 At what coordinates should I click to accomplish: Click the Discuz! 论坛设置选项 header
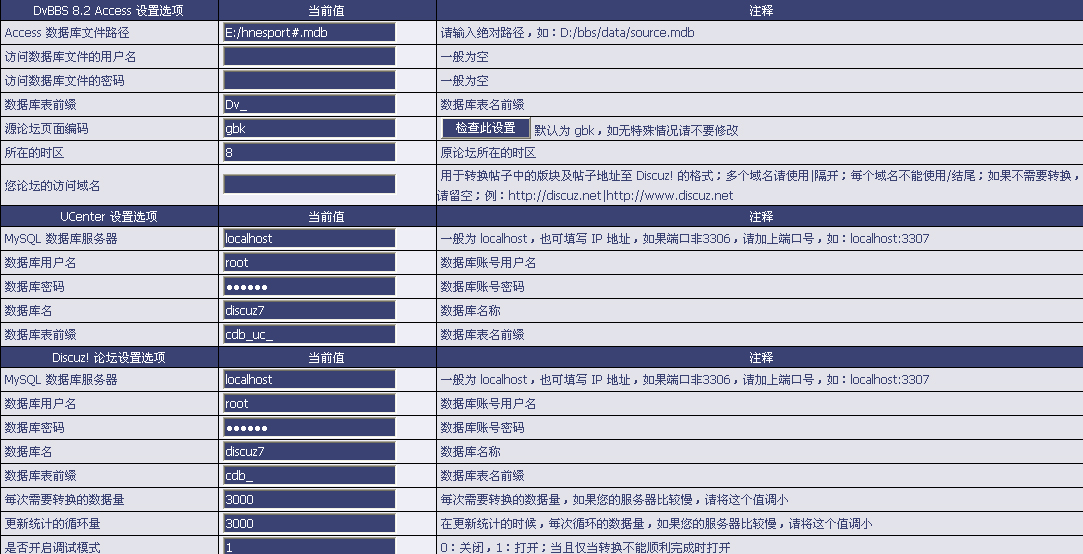pyautogui.click(x=108, y=358)
